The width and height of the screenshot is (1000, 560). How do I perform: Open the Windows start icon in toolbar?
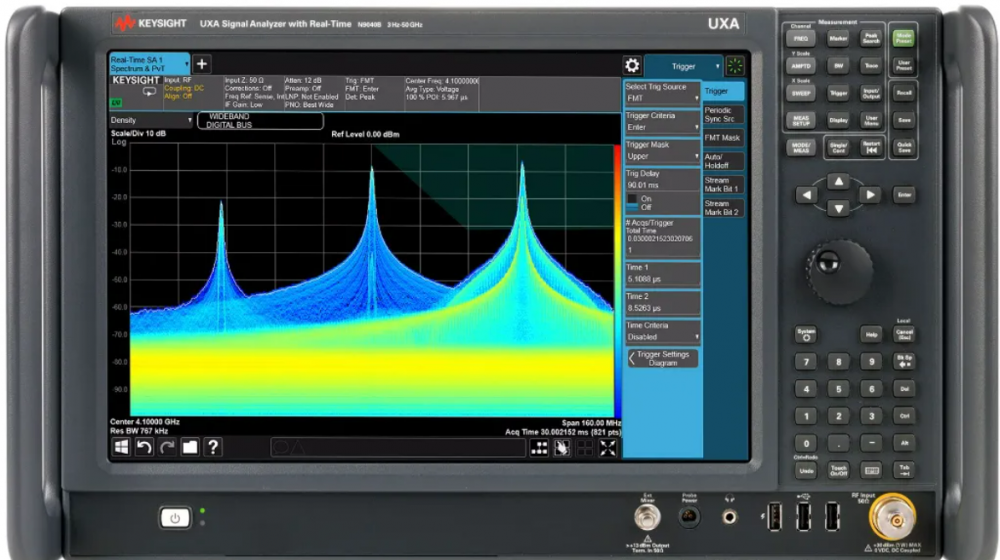pyautogui.click(x=121, y=447)
